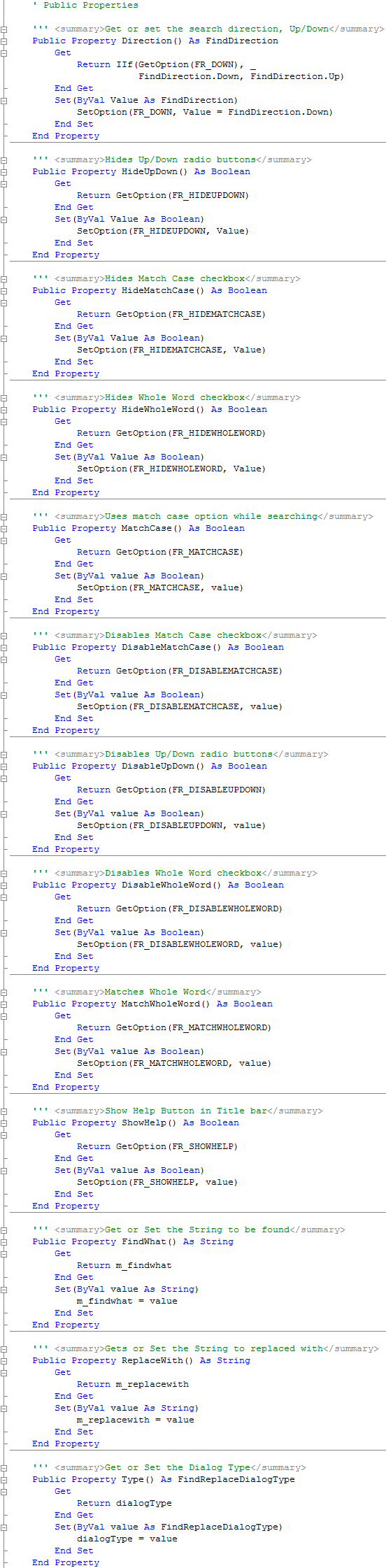
Task: Click 'SetOption(FR_MATCHWHOLEWORD, value)' line
Action: pyautogui.click(x=174, y=1063)
